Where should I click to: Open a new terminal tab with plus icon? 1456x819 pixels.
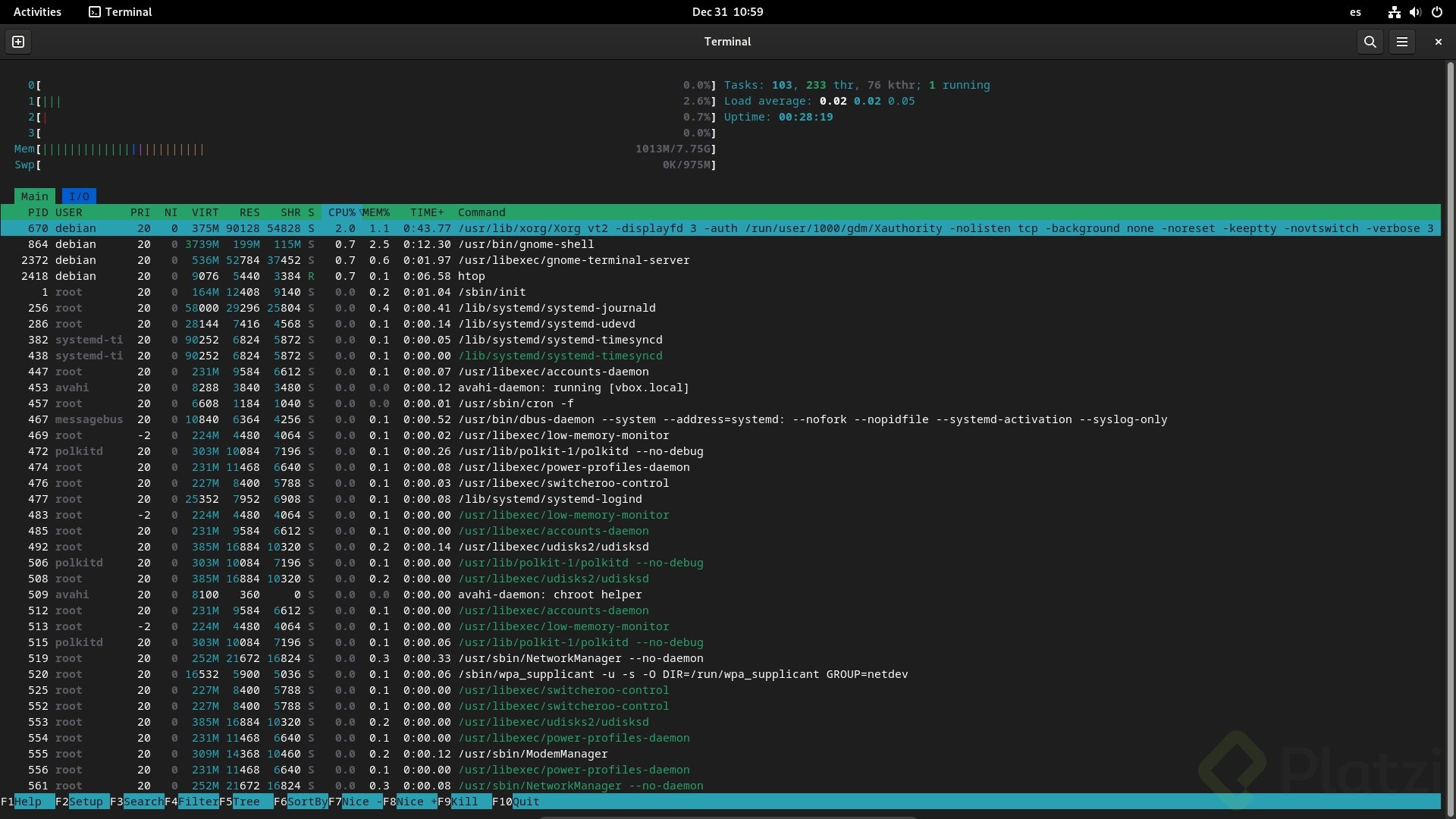18,42
